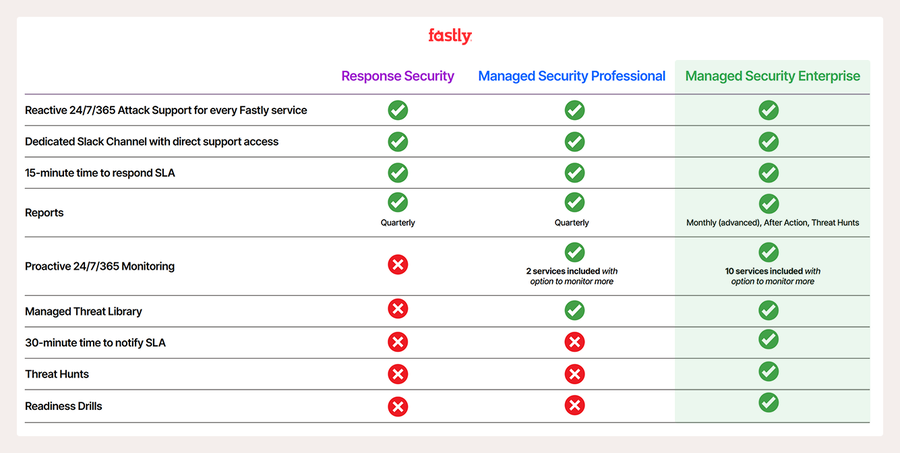
Task: Click Professional red X for Readiness Drills
Action: click(x=574, y=406)
